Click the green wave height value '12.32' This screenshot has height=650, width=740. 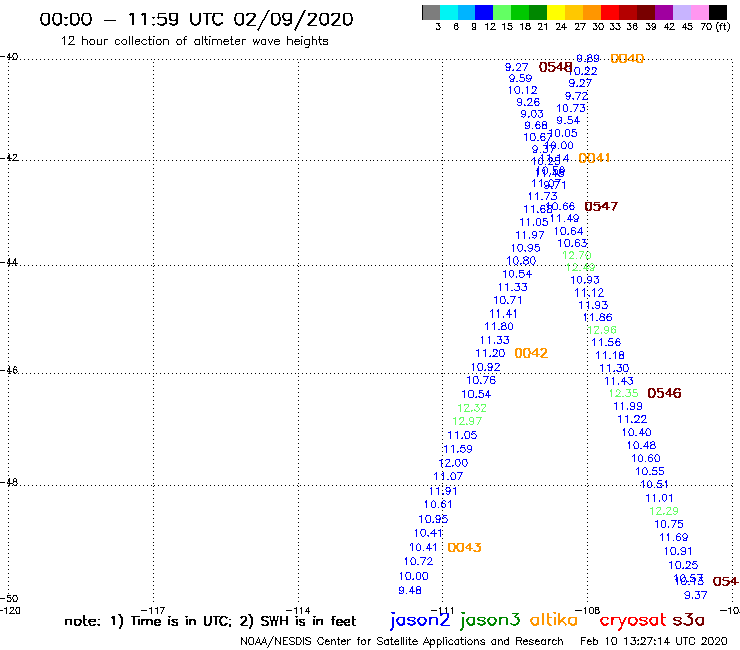coord(472,408)
